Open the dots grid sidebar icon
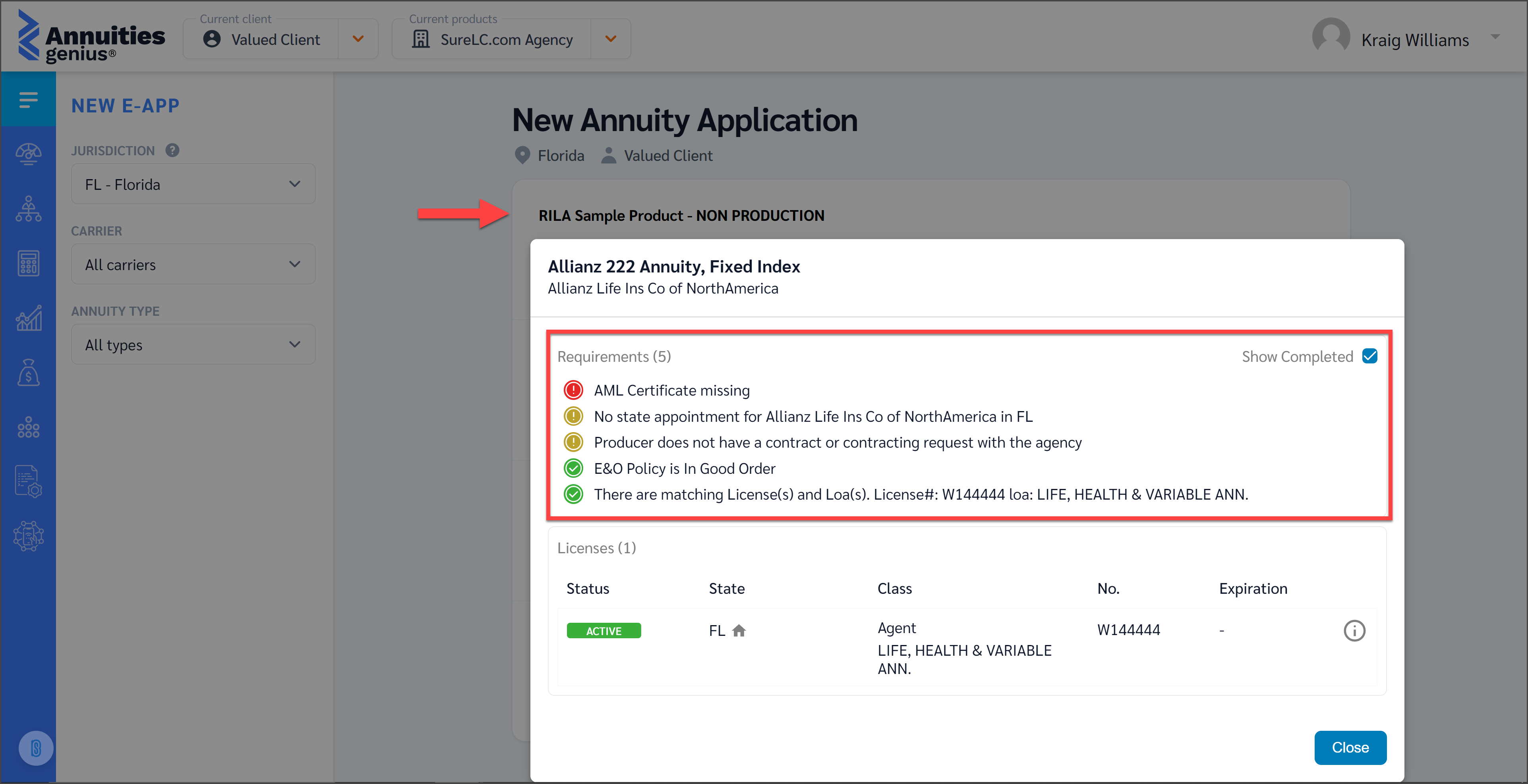Screen dimensions: 1528x784 pyautogui.click(x=29, y=427)
